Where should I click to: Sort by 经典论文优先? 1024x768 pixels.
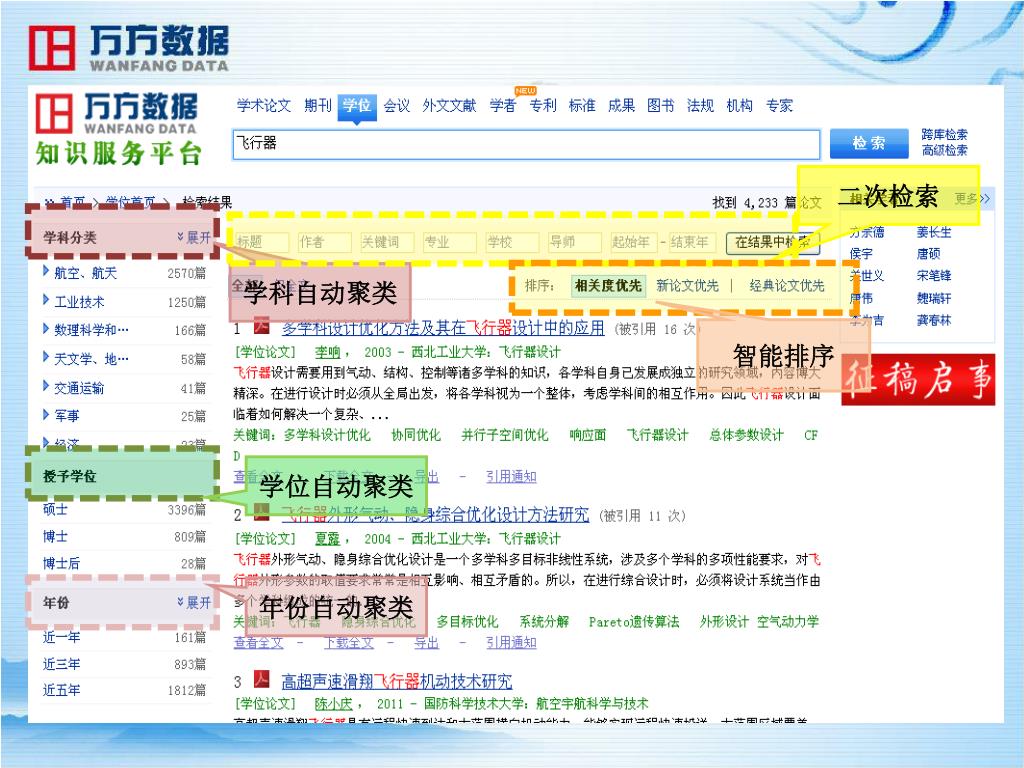(787, 285)
